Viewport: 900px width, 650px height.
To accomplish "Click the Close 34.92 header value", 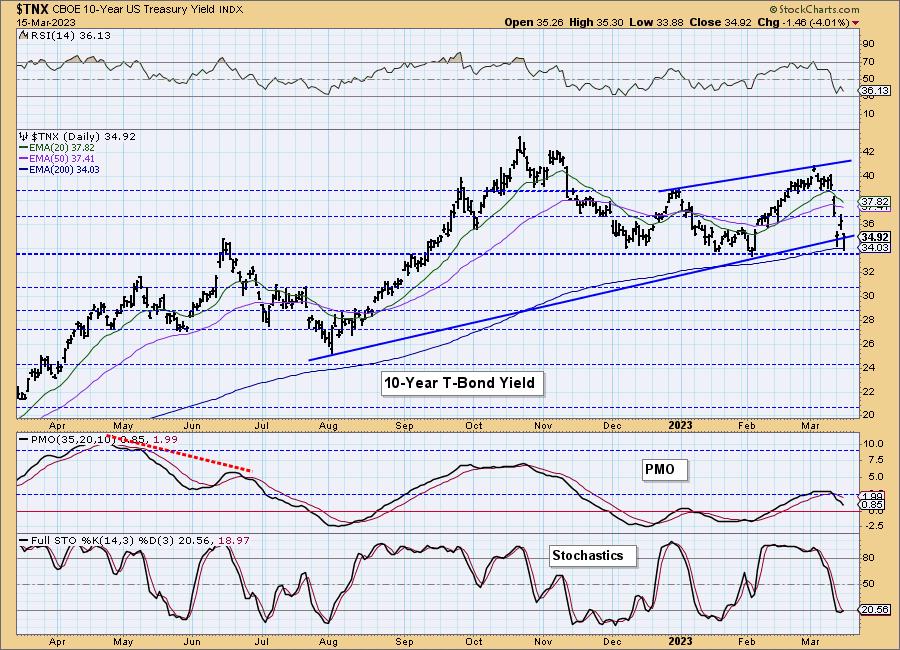I will [721, 23].
